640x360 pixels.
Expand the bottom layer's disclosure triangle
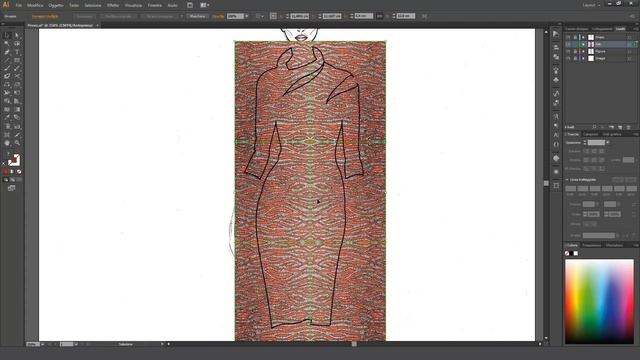[x=583, y=58]
